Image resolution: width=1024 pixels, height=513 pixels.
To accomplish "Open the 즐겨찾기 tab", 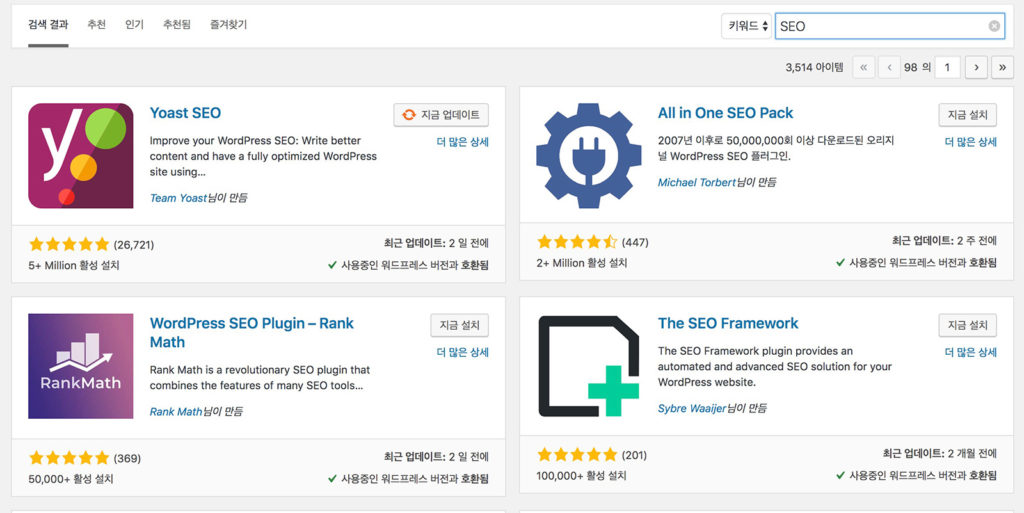I will (x=229, y=24).
